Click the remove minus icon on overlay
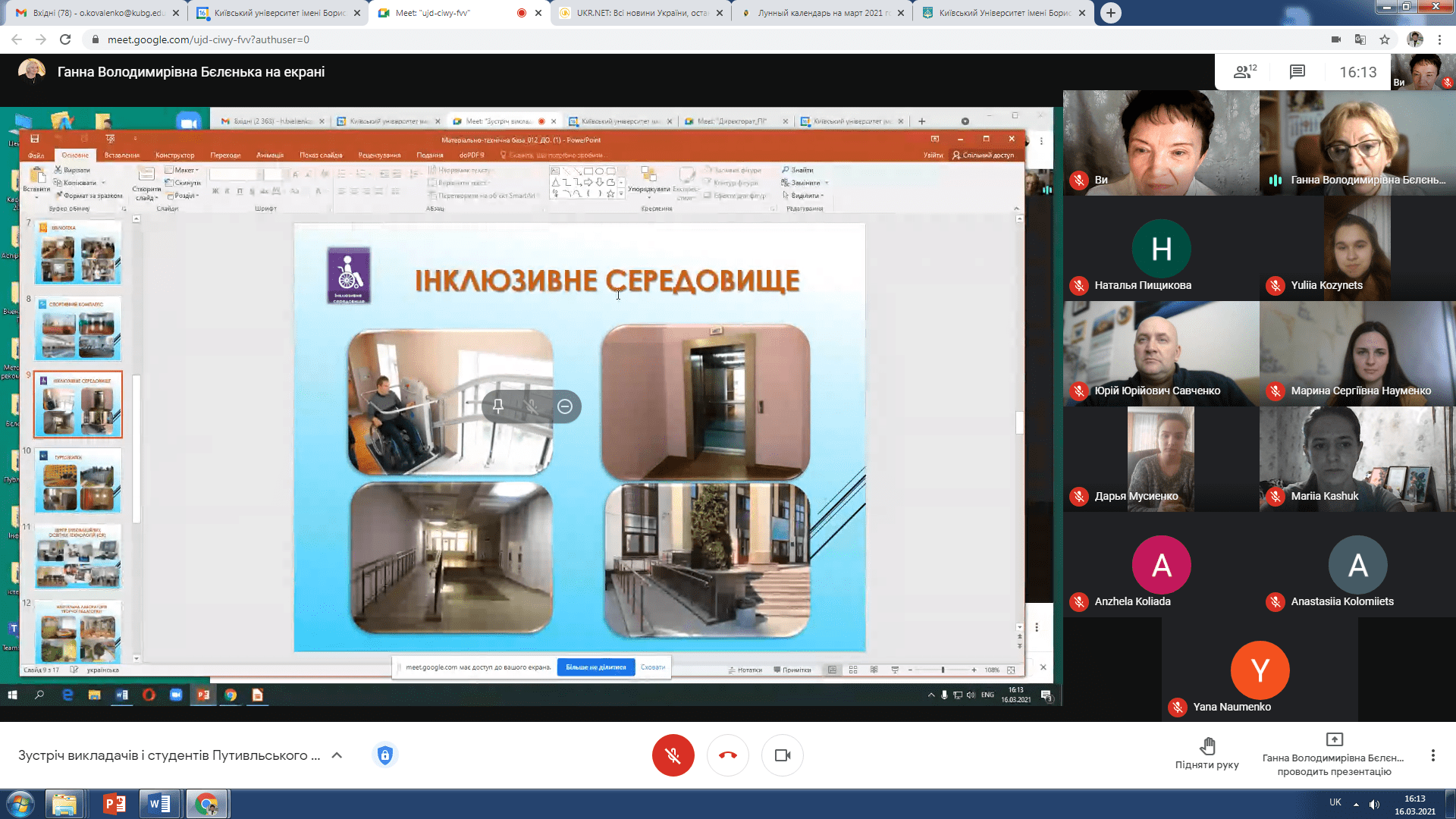The width and height of the screenshot is (1456, 819). pos(565,406)
